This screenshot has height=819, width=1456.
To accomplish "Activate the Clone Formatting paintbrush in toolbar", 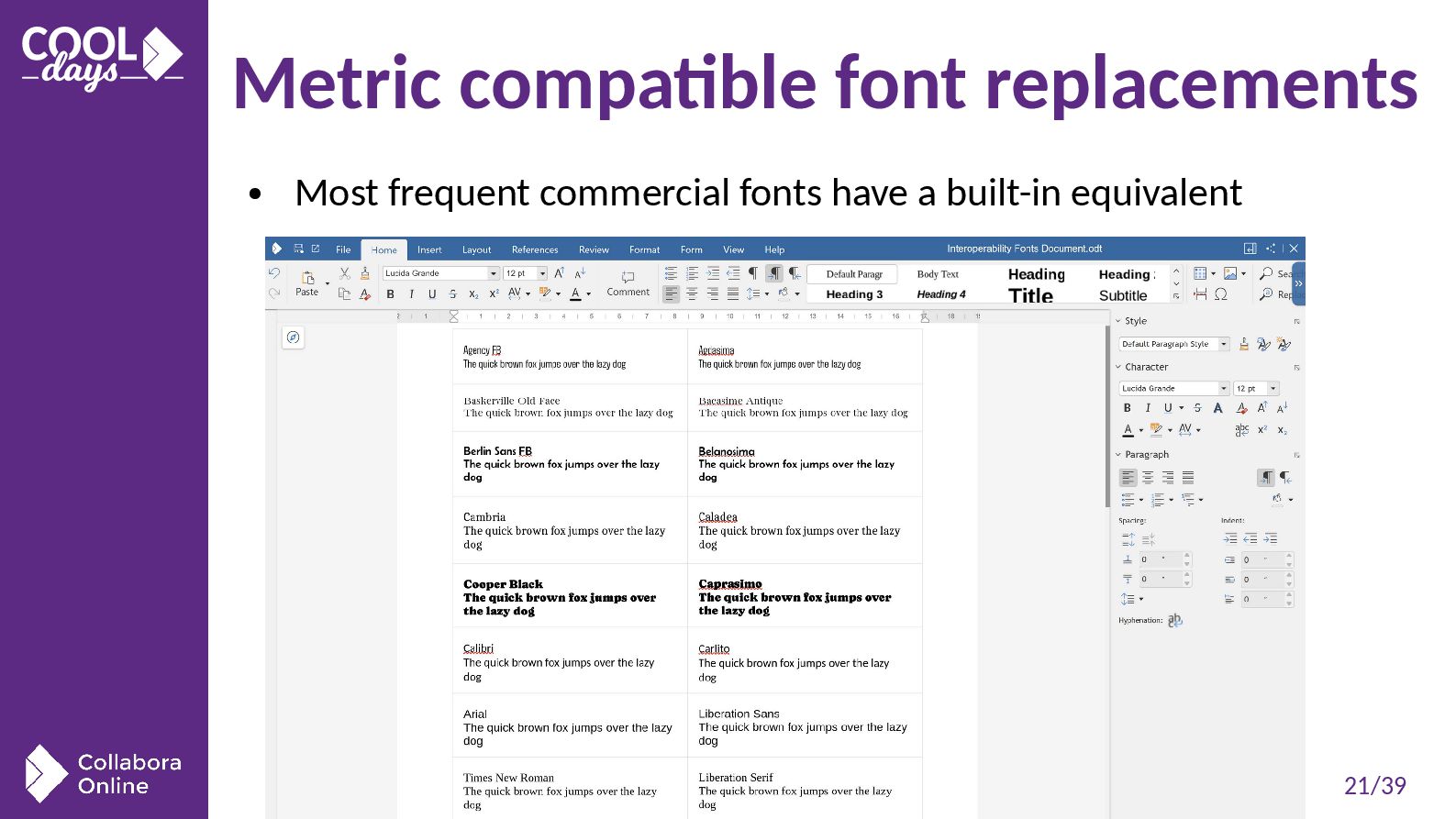I will pos(364,273).
